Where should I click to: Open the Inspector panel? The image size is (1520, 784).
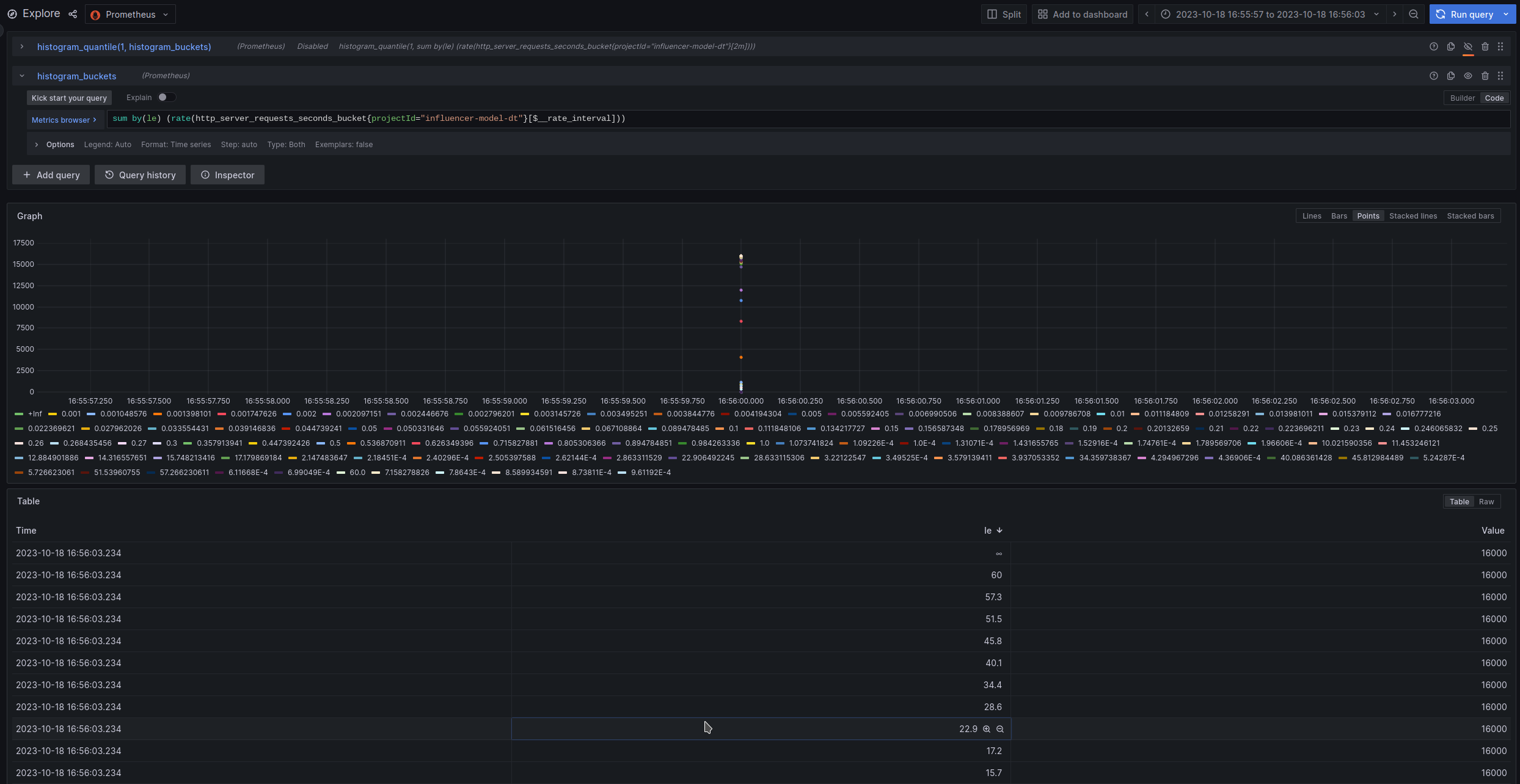click(x=227, y=175)
